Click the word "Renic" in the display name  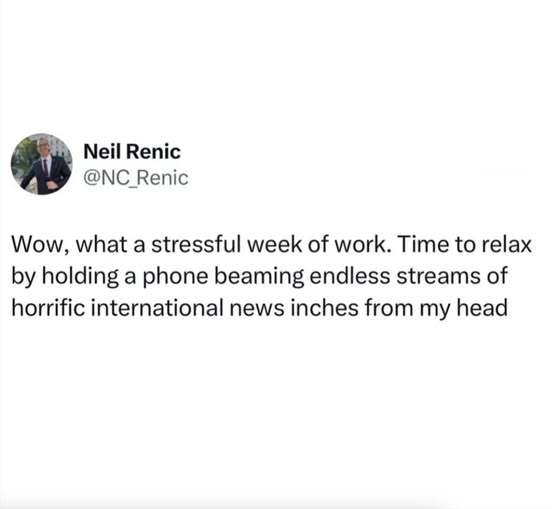[153, 152]
